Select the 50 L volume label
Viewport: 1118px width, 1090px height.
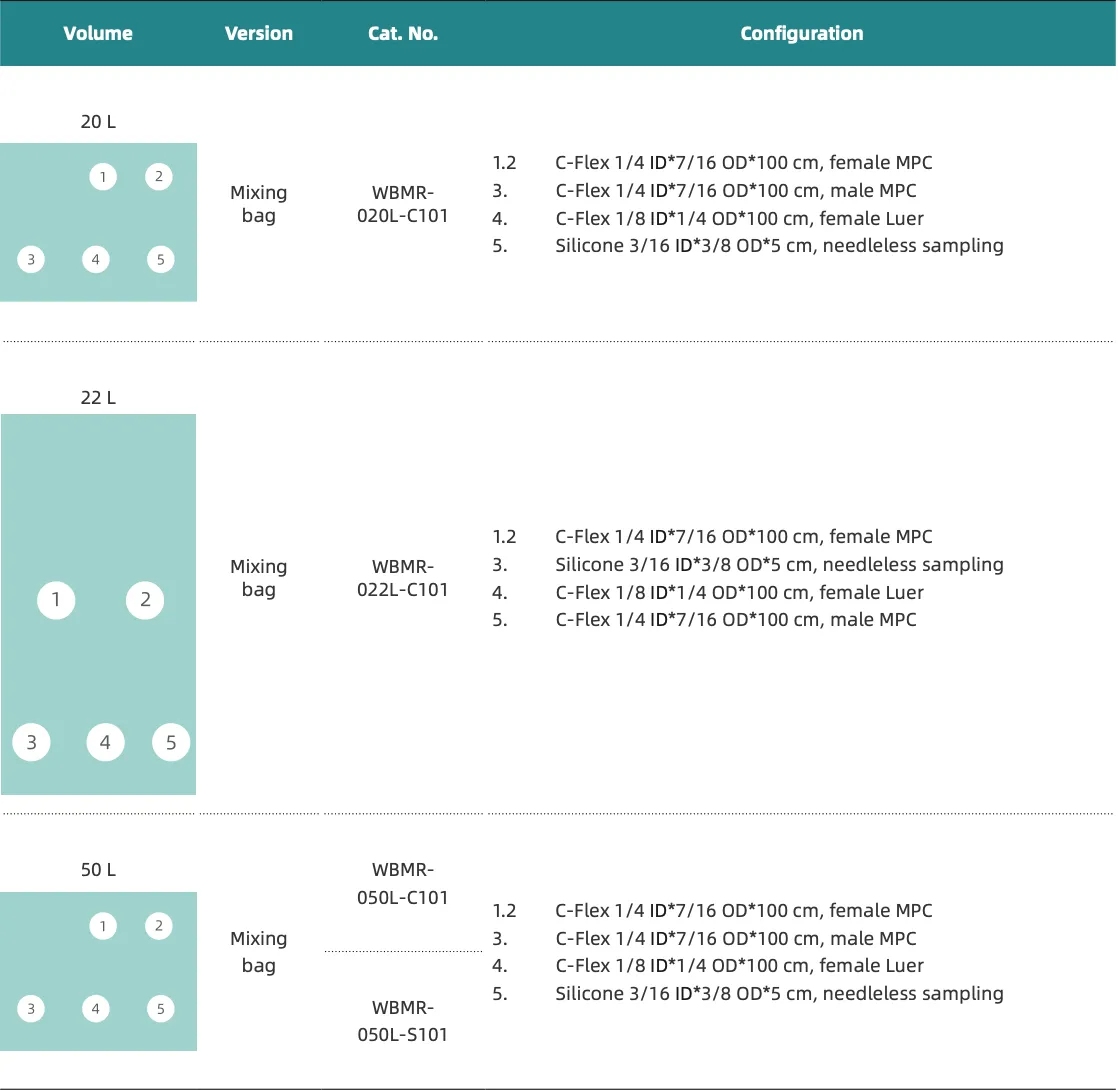point(98,870)
